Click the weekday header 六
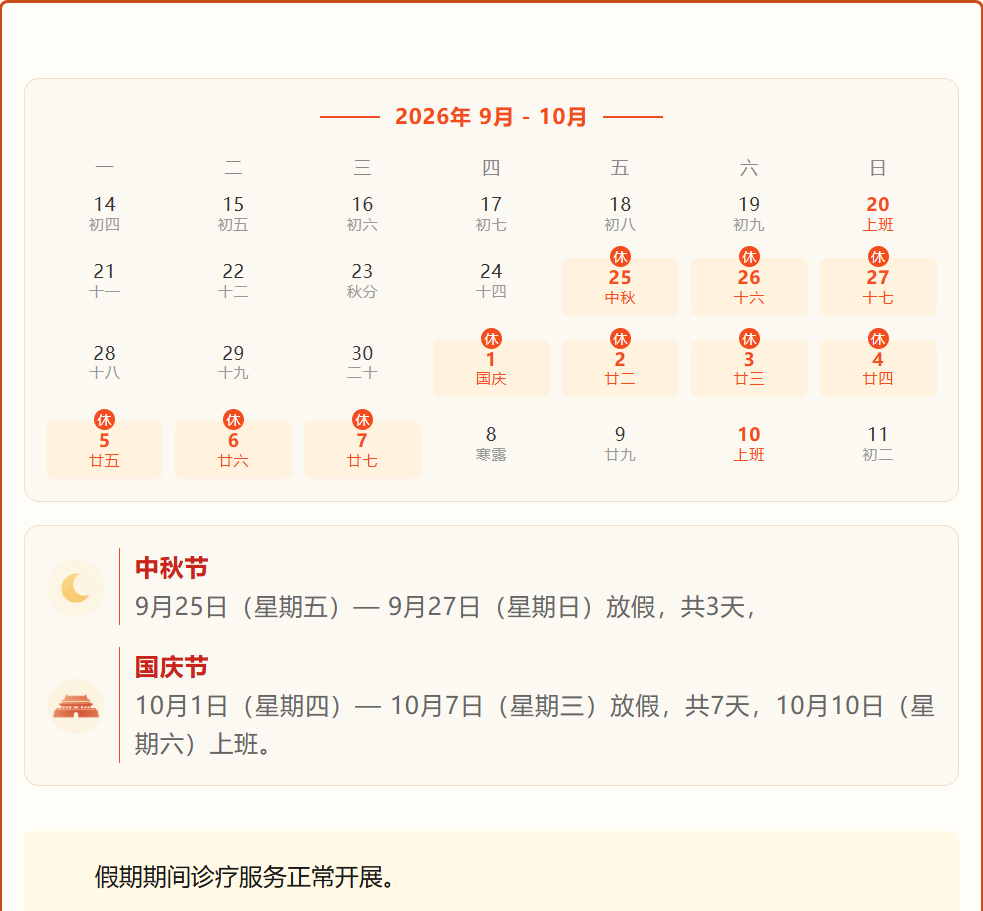 coord(749,167)
